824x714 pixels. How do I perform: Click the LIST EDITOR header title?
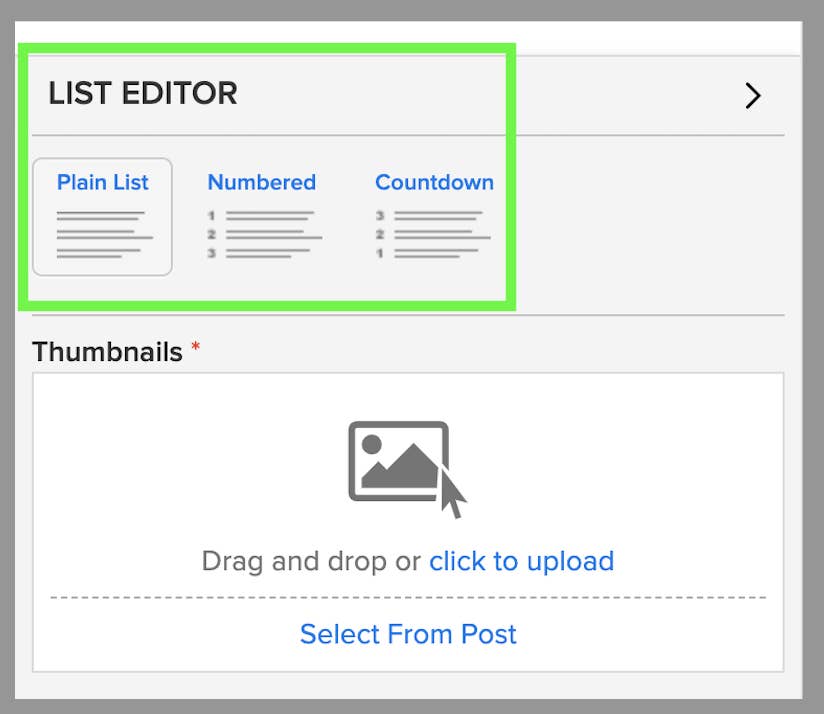143,94
